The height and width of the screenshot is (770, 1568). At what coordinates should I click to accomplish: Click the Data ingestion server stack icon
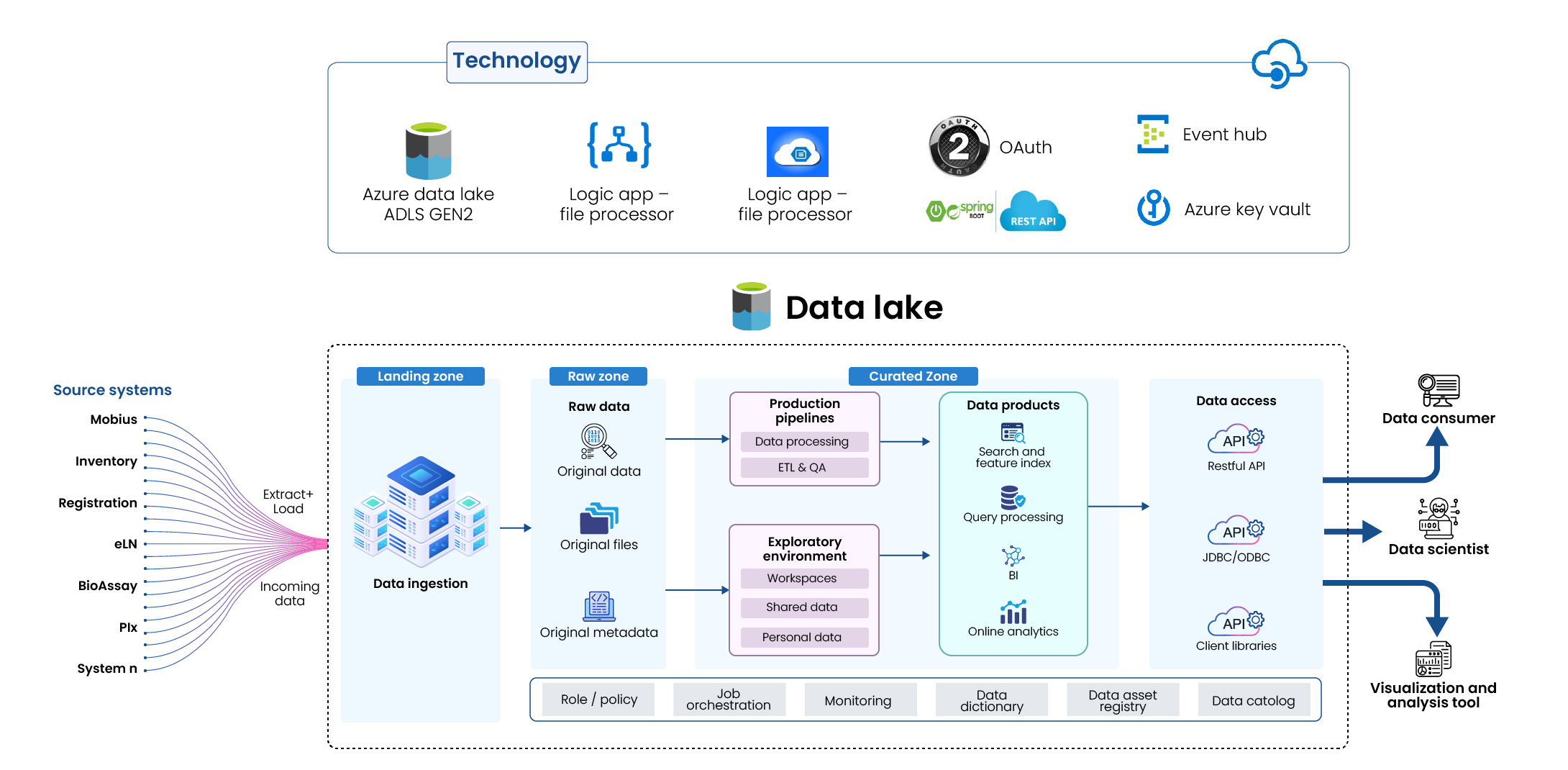click(421, 512)
